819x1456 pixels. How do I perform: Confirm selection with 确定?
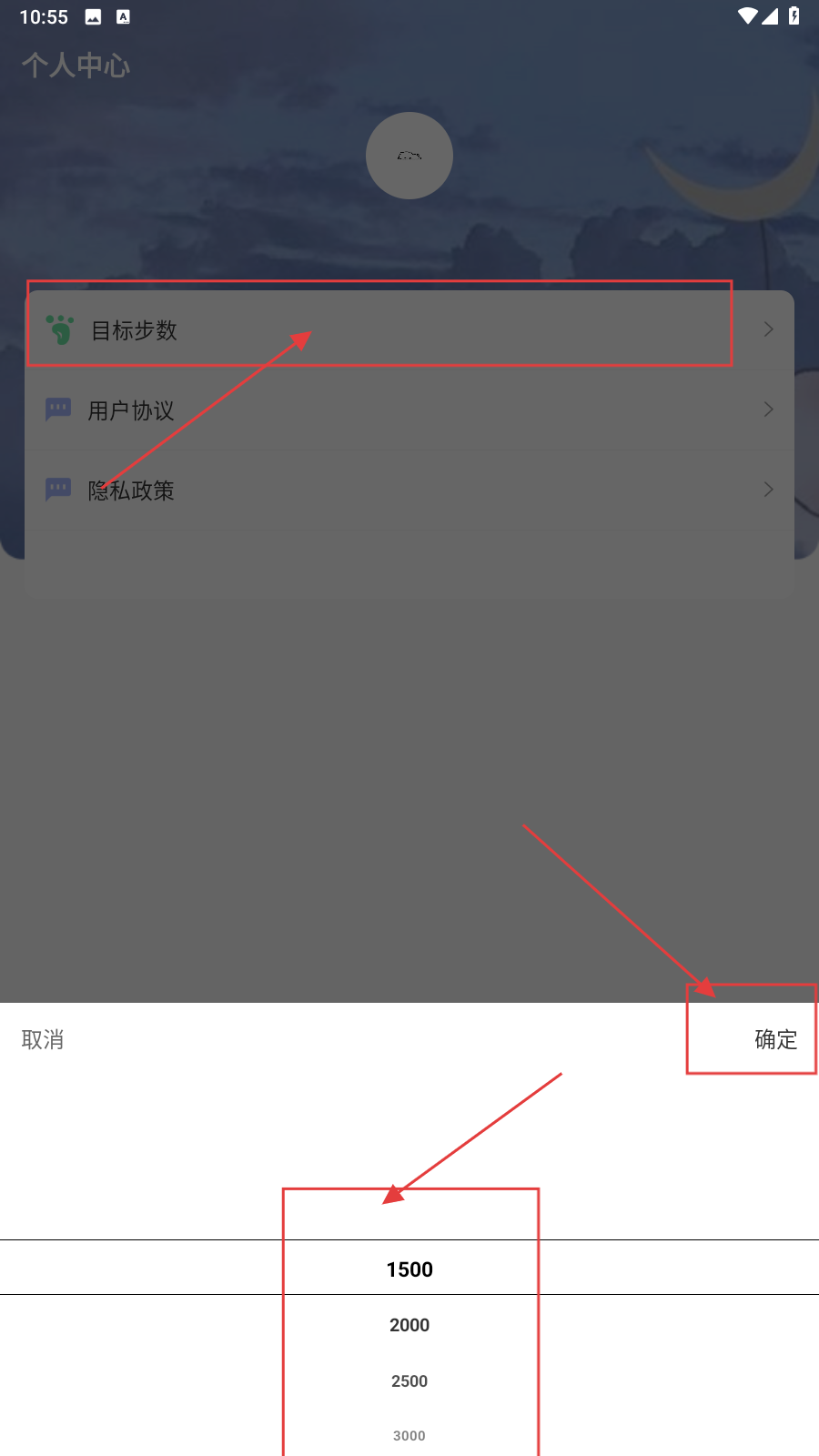776,1039
